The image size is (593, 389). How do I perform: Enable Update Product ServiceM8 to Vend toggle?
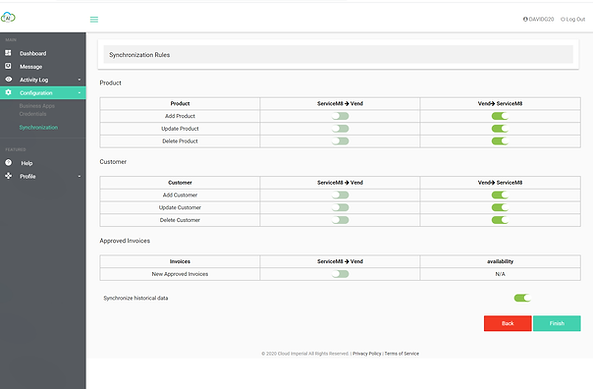point(340,129)
